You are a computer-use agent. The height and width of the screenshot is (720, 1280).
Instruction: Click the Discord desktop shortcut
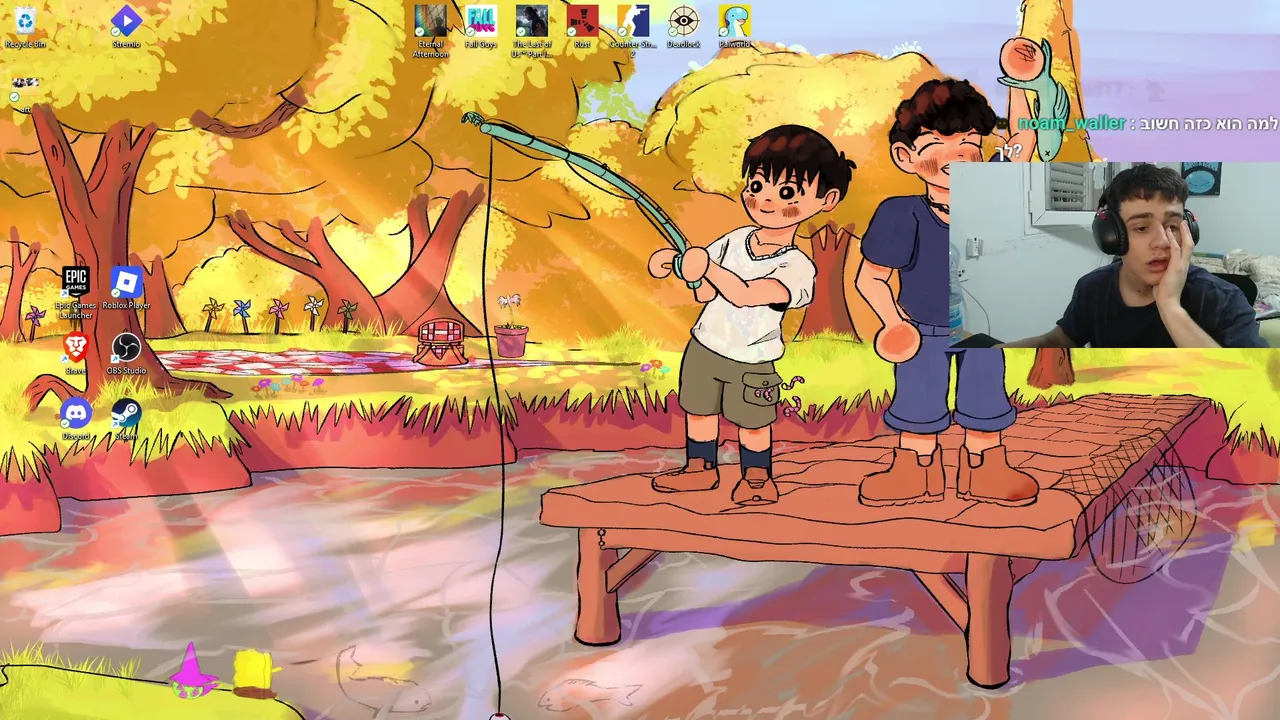point(75,418)
